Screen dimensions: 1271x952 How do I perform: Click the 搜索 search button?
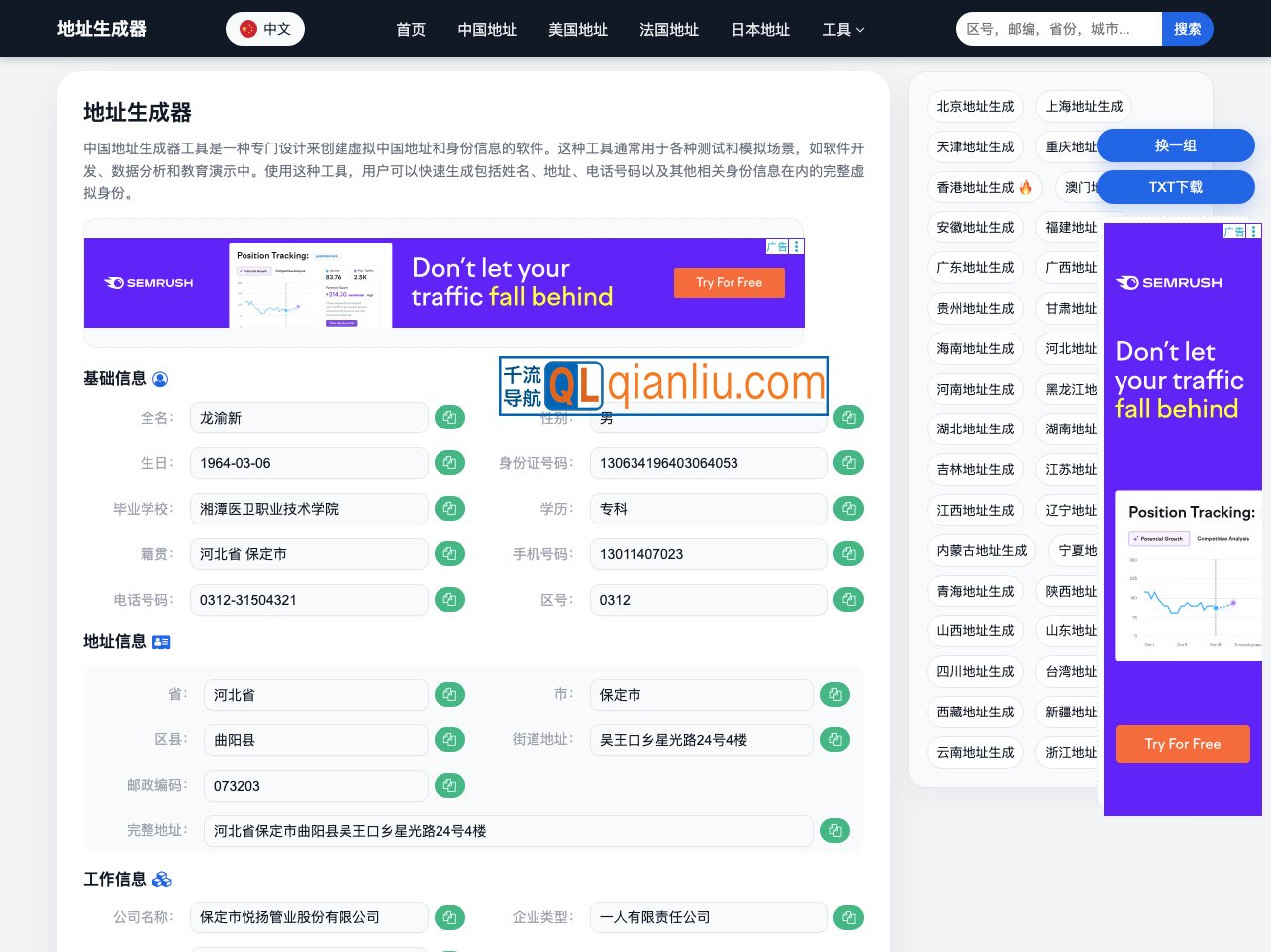1187,29
